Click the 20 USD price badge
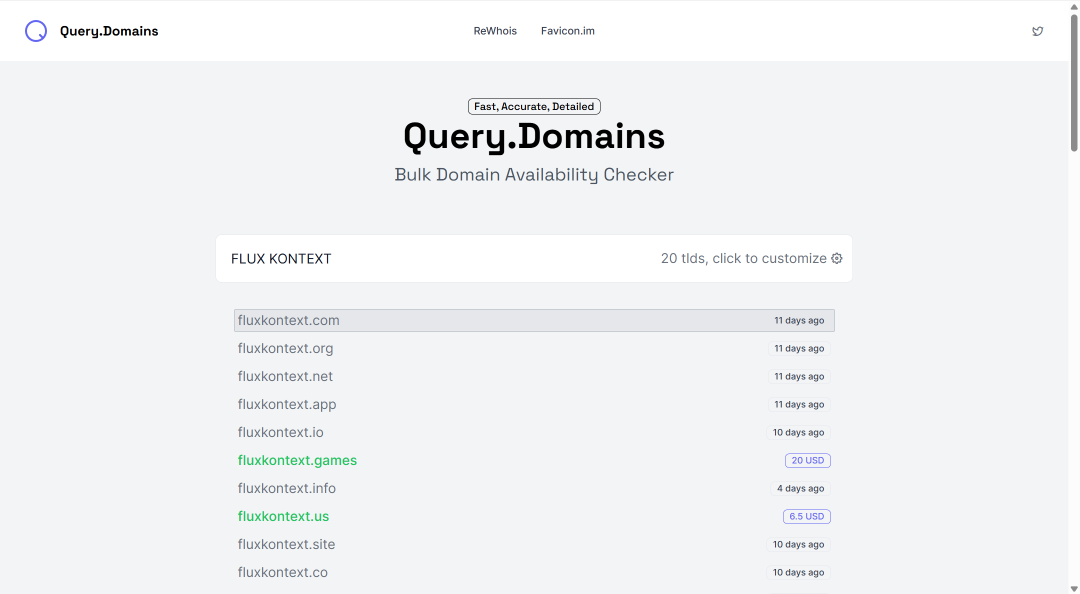Viewport: 1080px width, 594px height. pyautogui.click(x=807, y=460)
